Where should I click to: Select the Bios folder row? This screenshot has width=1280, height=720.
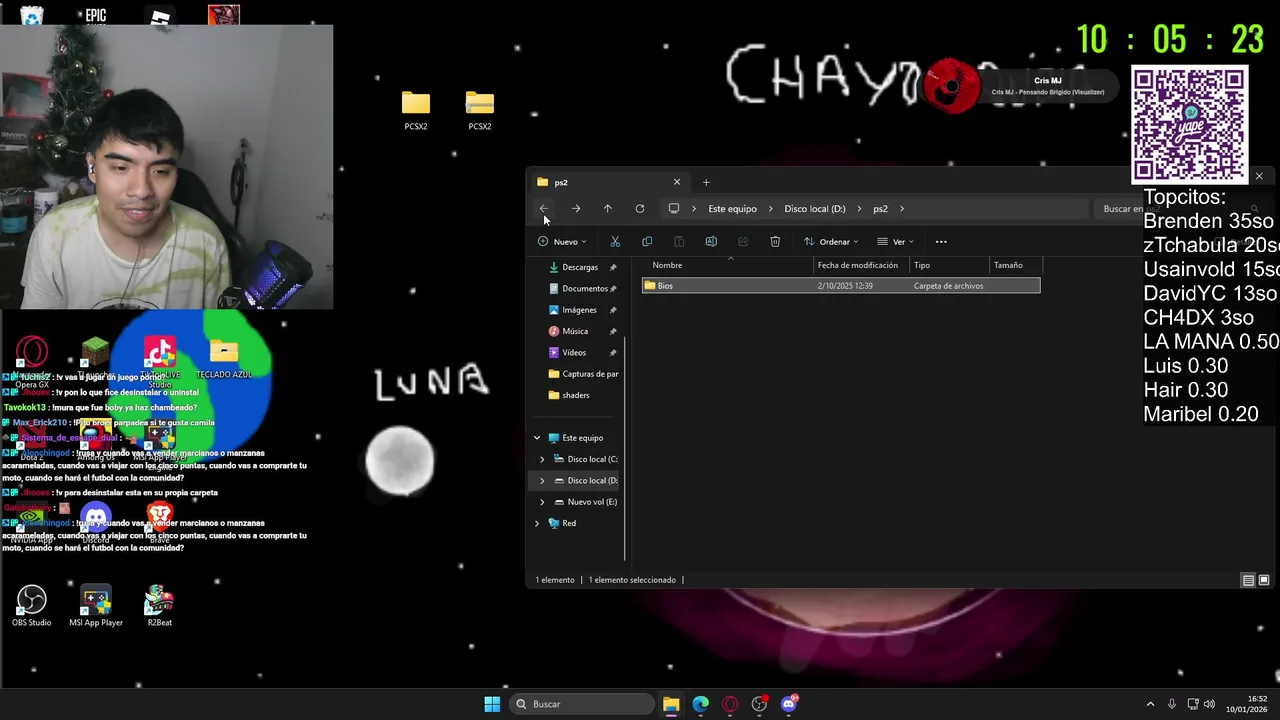tap(841, 286)
